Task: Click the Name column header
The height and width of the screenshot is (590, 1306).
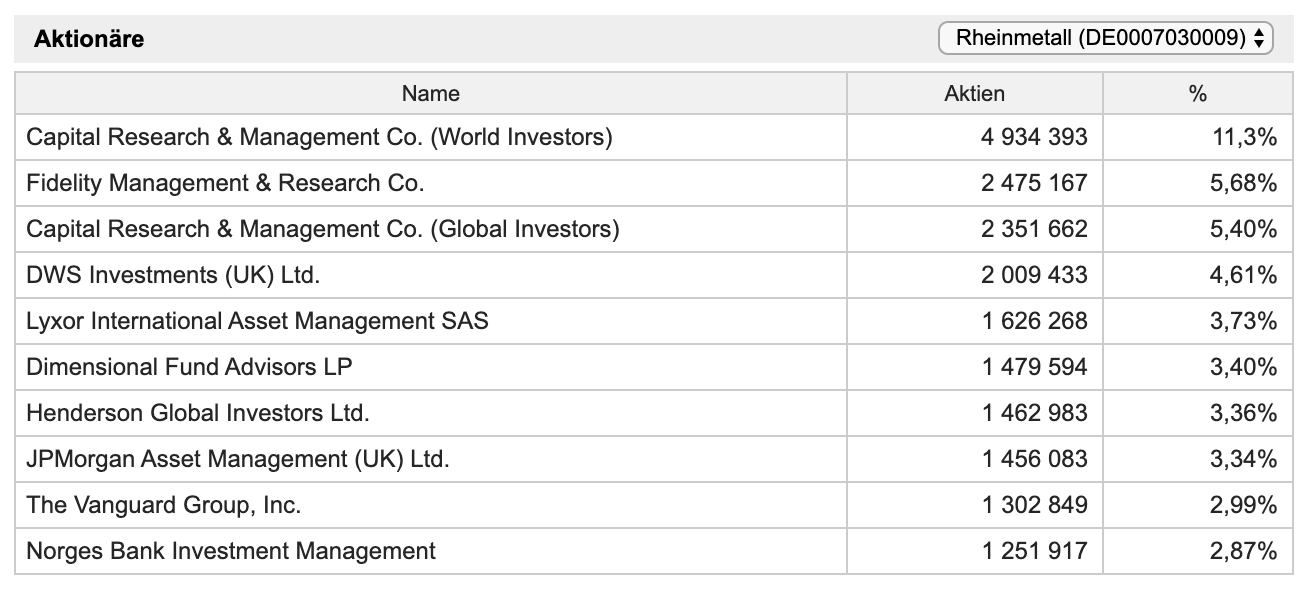Action: coord(431,93)
